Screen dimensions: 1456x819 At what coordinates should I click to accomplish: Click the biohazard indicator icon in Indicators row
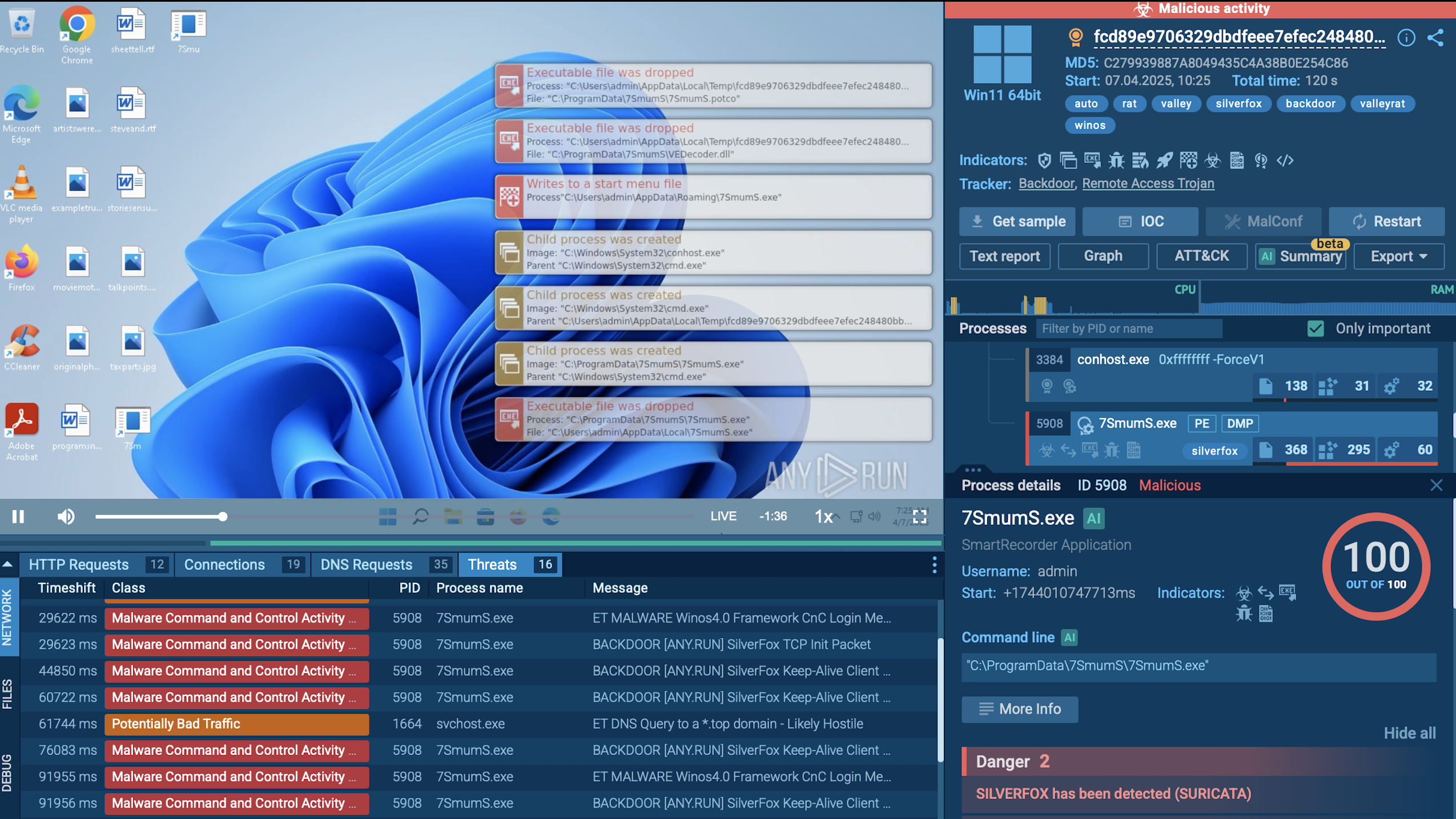click(x=1212, y=160)
